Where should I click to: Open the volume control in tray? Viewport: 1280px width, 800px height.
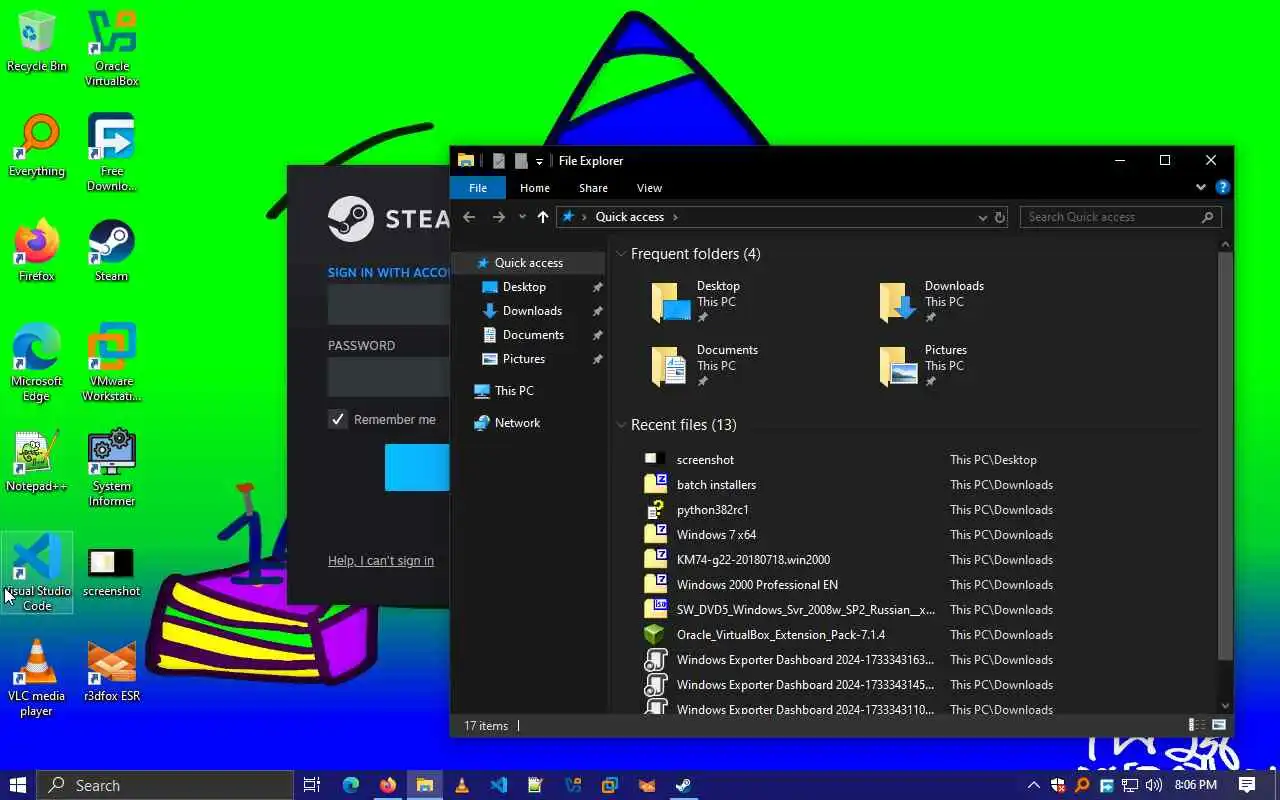(x=1154, y=785)
